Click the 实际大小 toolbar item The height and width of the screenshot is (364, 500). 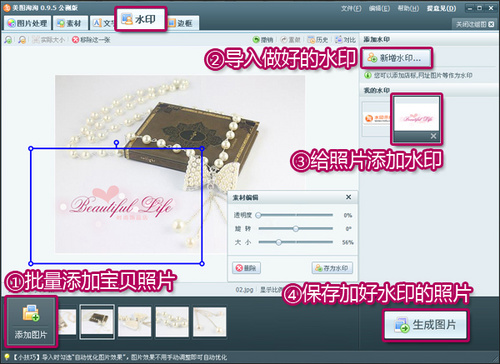[x=49, y=40]
